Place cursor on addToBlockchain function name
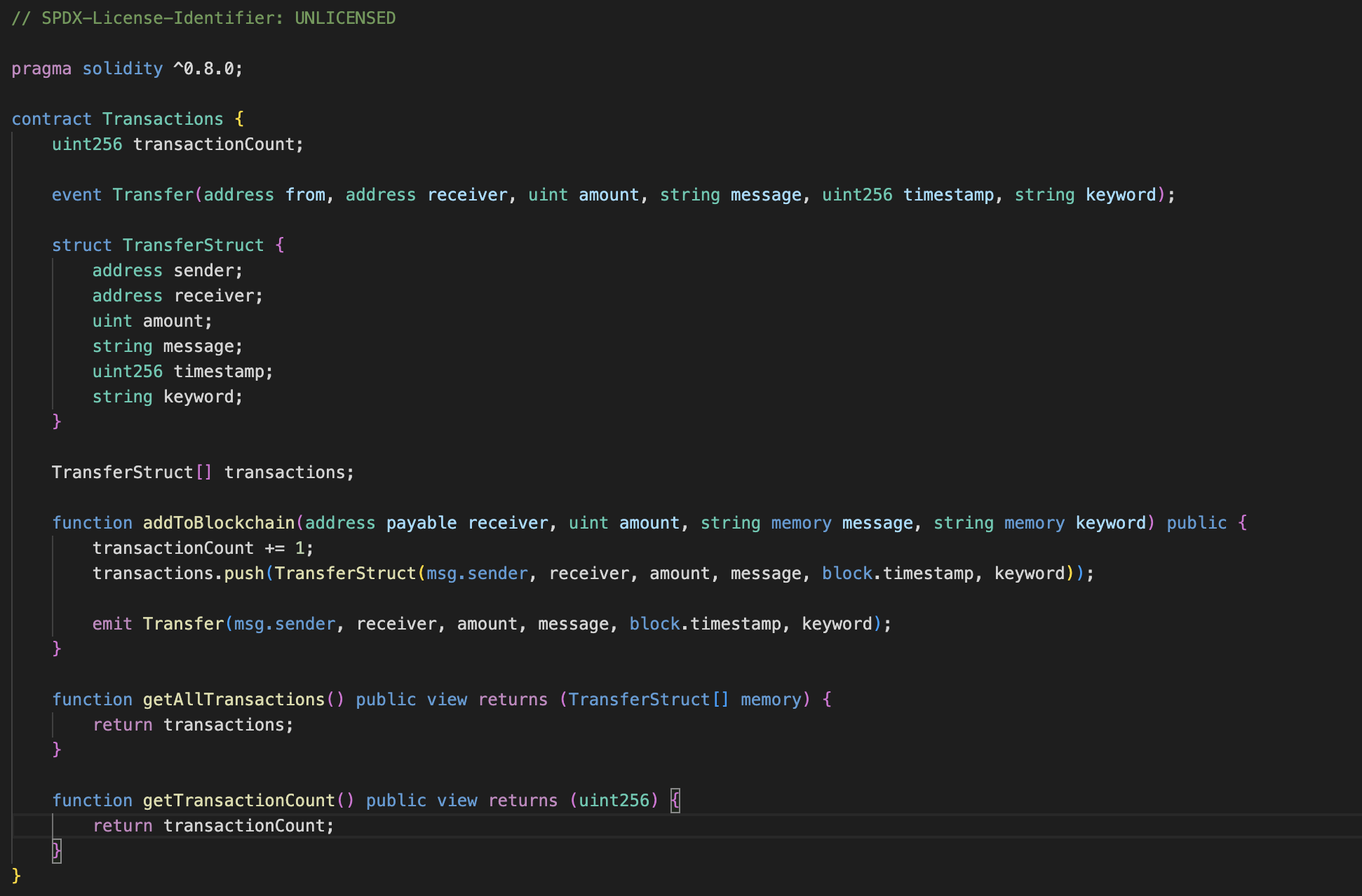 [x=218, y=522]
